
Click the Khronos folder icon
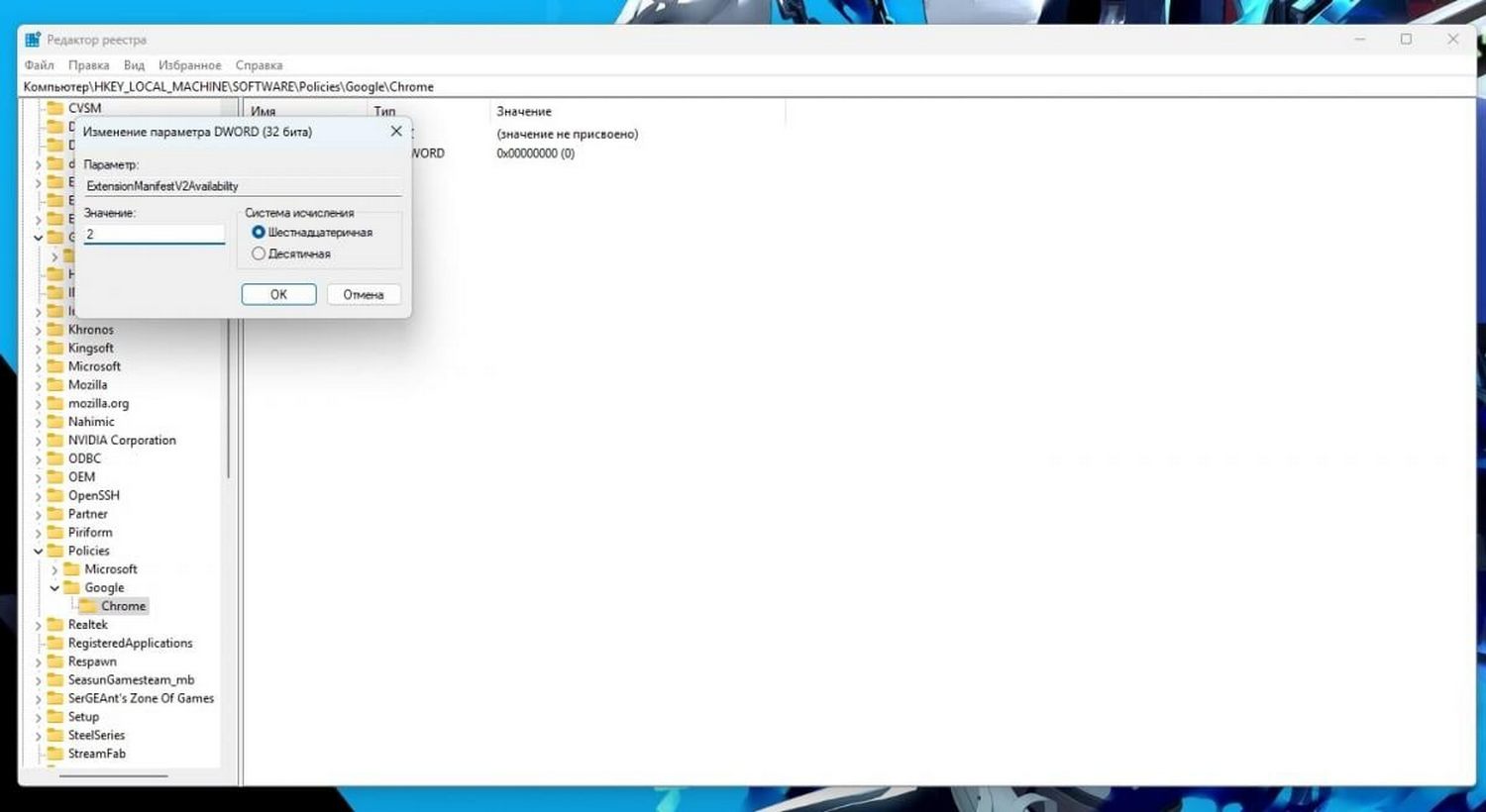point(55,330)
